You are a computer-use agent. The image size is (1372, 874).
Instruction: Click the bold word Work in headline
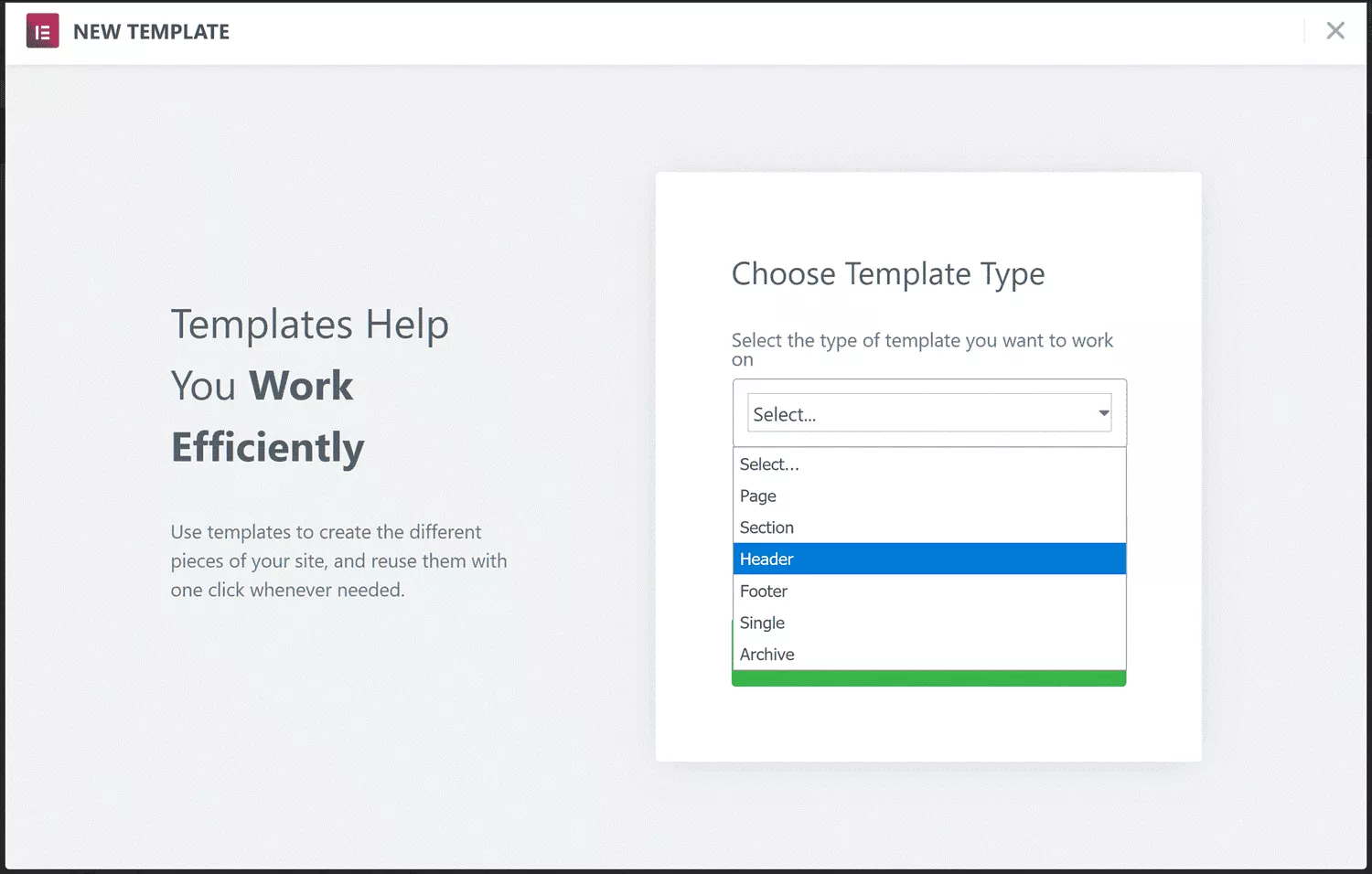coord(300,386)
